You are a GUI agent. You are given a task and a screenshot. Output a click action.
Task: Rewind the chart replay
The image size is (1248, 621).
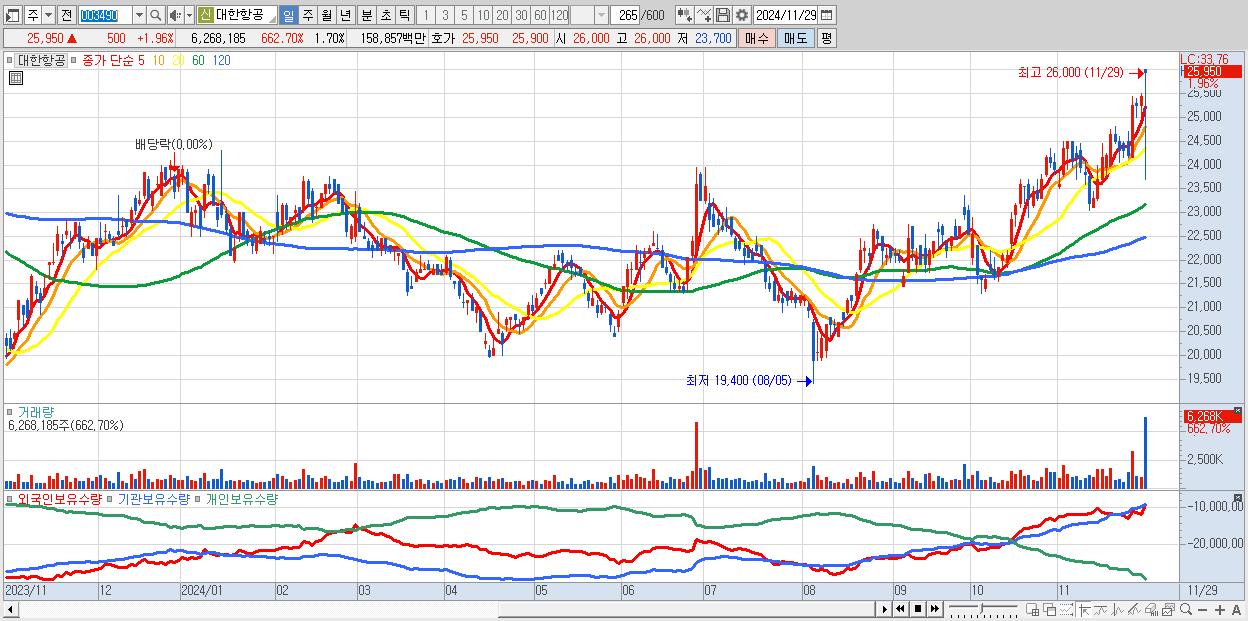[x=900, y=609]
